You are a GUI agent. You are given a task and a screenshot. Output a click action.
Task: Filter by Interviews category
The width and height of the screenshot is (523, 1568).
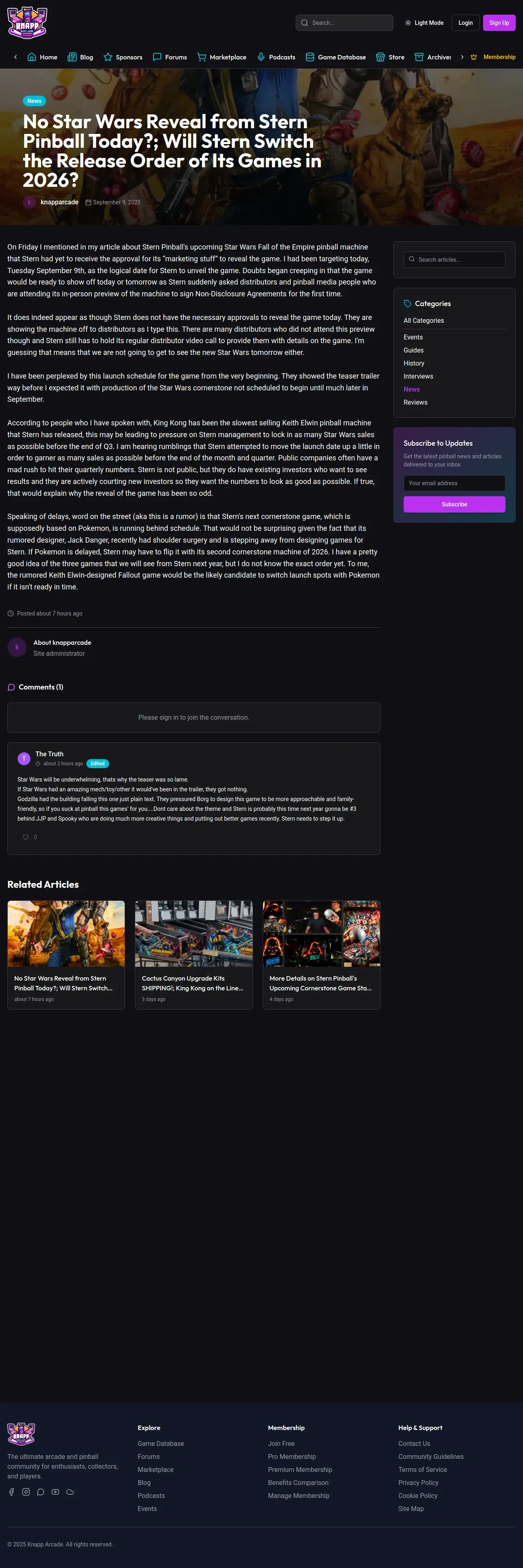coord(419,376)
